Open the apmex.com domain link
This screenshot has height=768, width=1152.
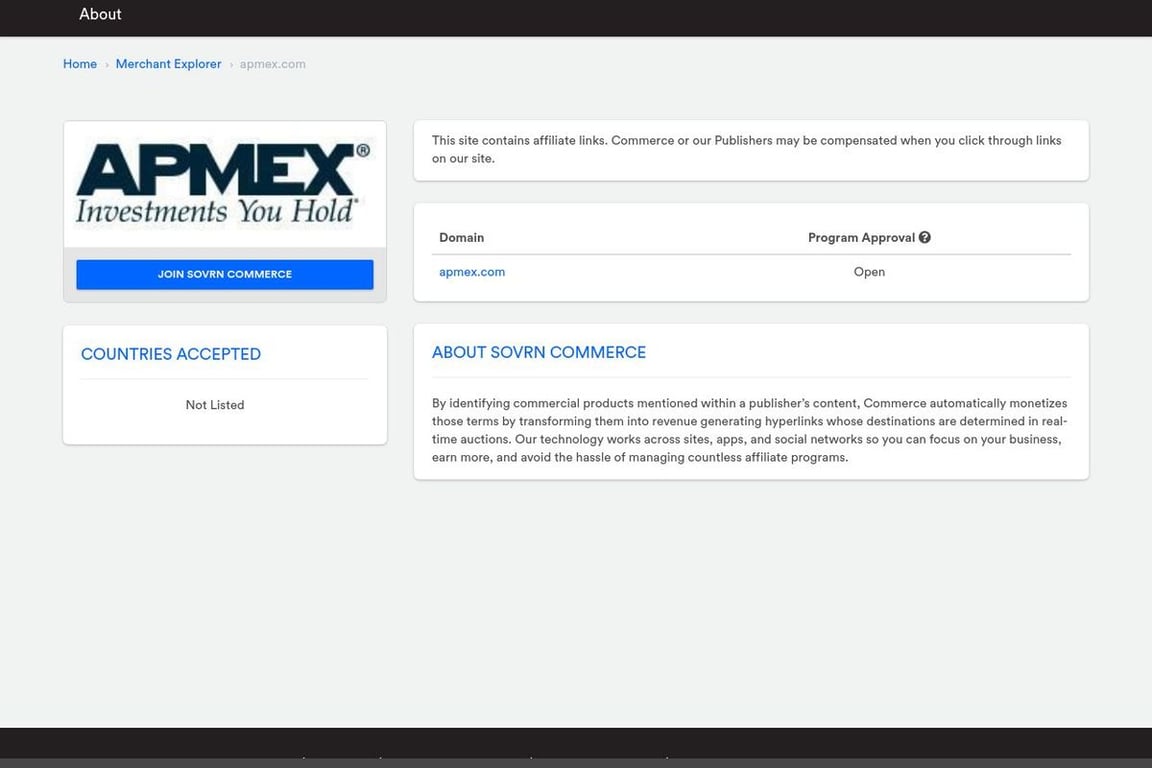click(x=472, y=272)
